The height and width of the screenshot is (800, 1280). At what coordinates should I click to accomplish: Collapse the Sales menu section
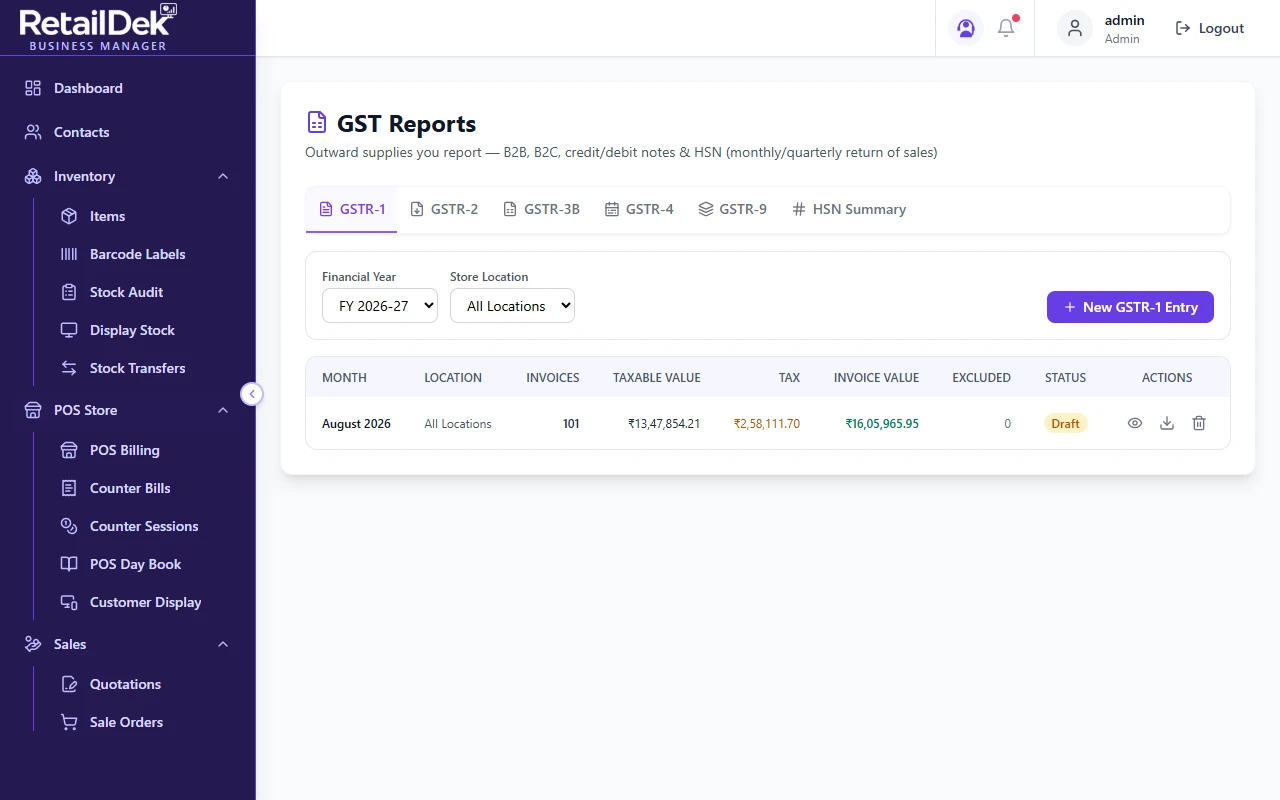pos(223,644)
